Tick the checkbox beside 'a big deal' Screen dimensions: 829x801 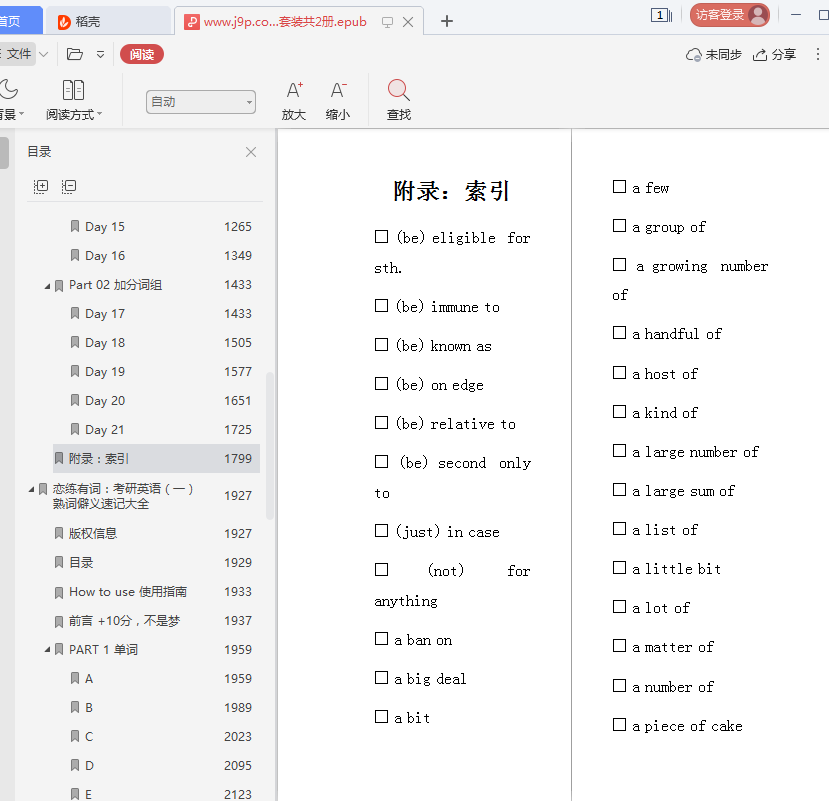coord(381,678)
